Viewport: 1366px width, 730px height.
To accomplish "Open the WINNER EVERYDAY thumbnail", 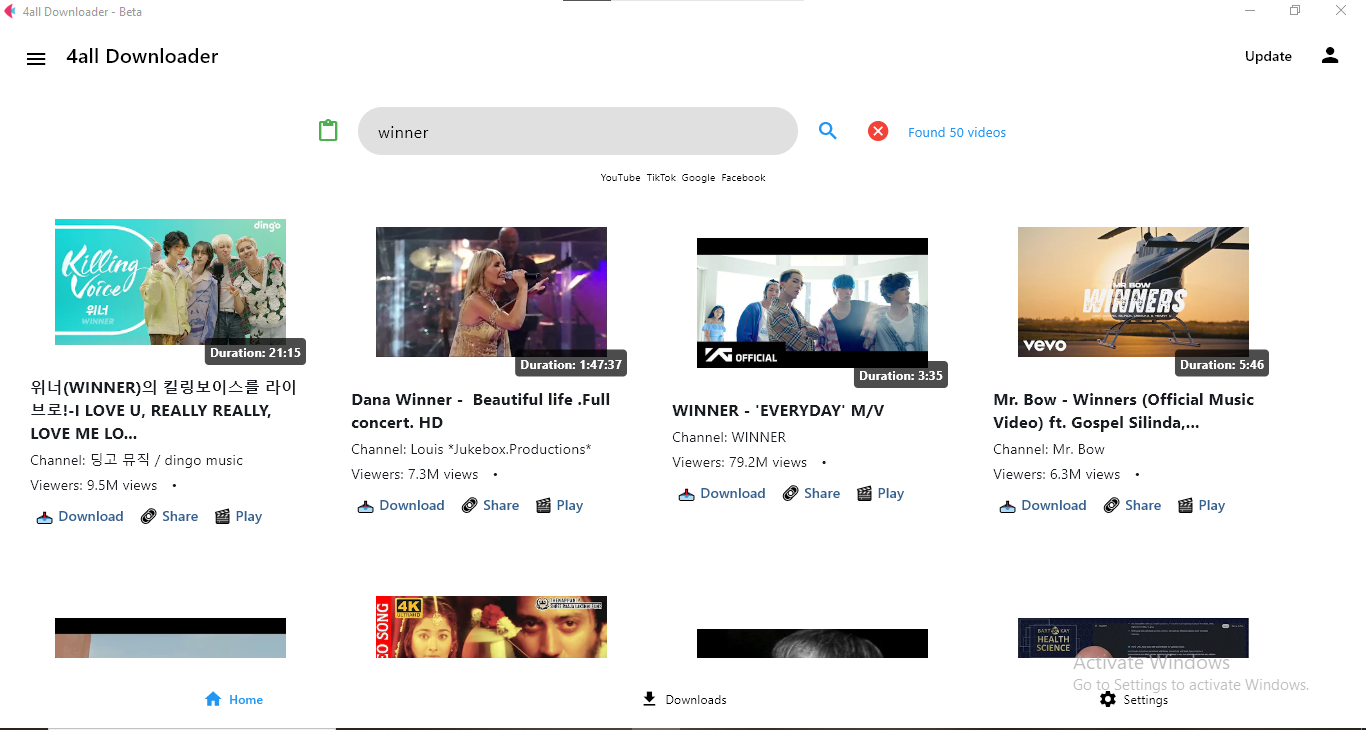I will coord(812,303).
